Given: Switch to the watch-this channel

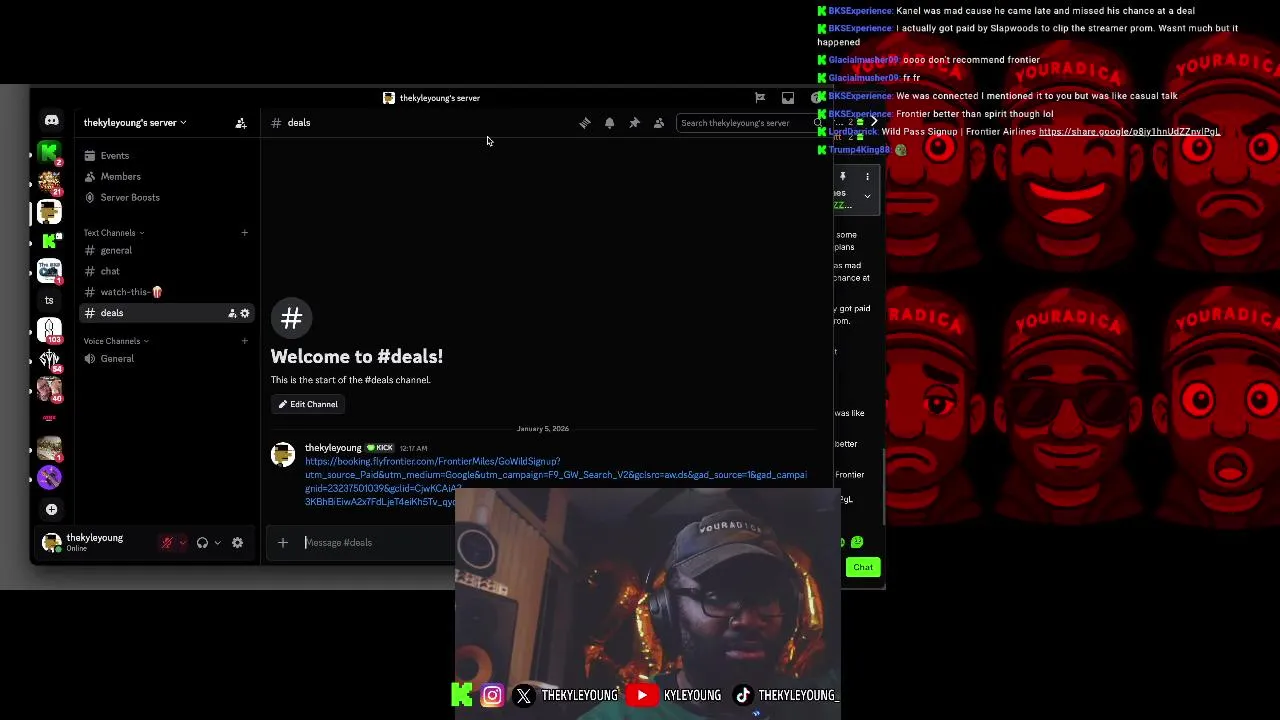Looking at the screenshot, I should point(167,292).
